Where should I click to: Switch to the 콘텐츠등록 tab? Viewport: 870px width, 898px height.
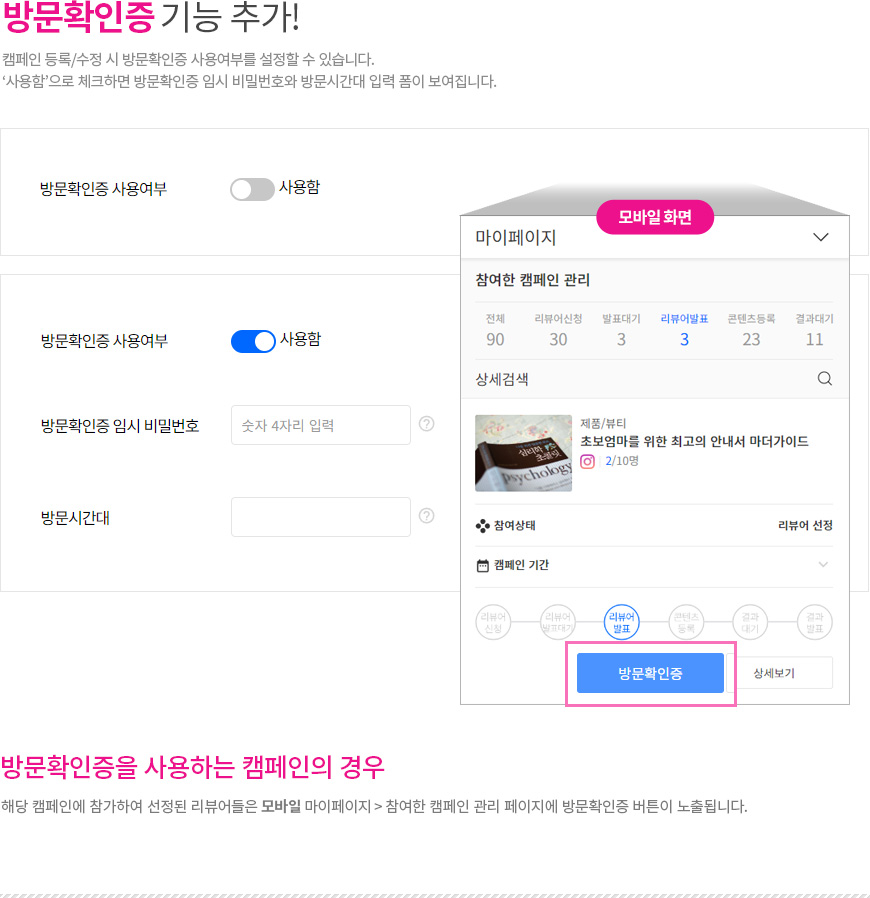click(751, 330)
